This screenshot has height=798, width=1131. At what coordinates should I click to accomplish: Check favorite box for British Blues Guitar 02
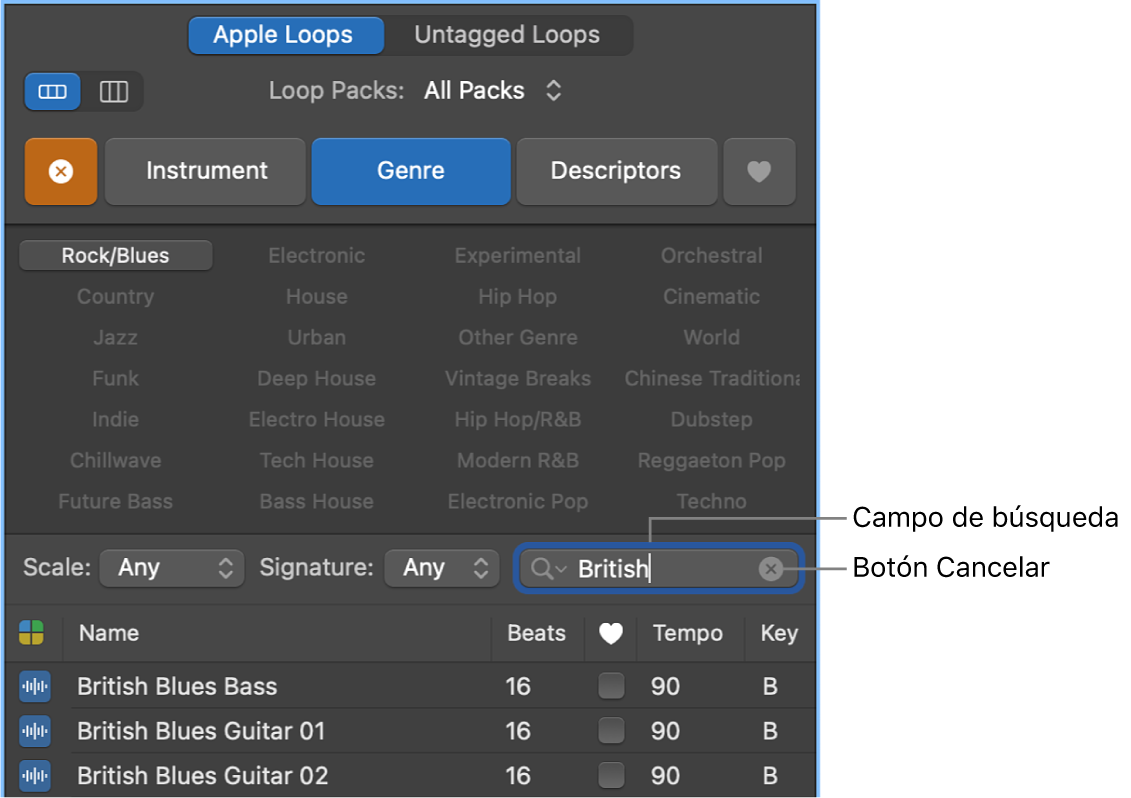[610, 775]
